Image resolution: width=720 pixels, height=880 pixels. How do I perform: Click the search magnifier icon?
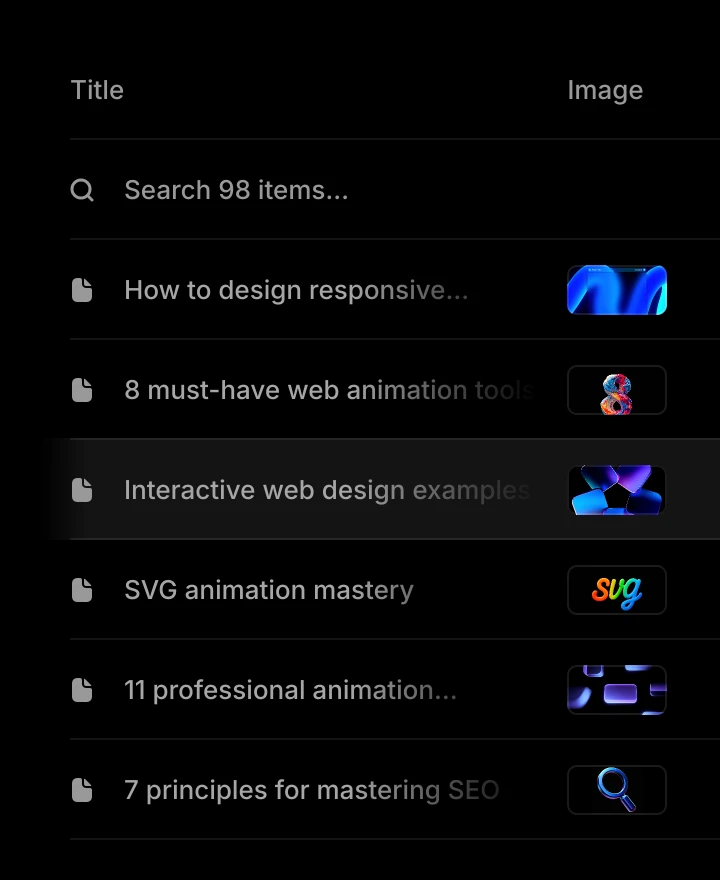coord(82,190)
